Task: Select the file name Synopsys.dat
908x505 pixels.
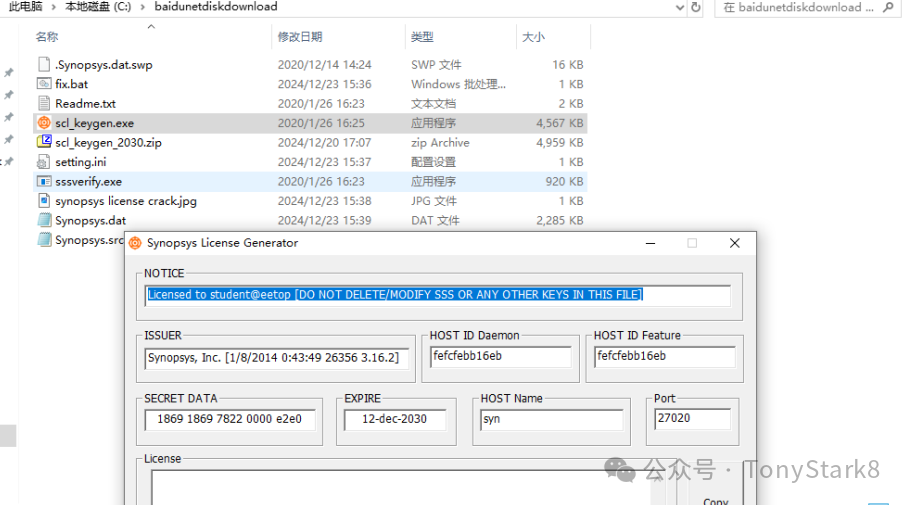Action: (90, 221)
